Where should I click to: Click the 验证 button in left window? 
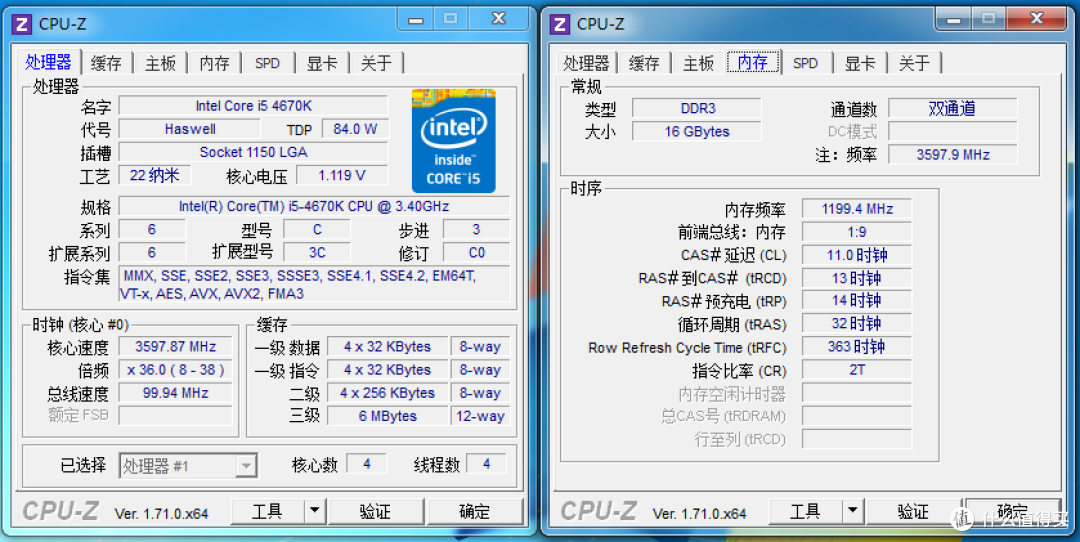coord(375,511)
